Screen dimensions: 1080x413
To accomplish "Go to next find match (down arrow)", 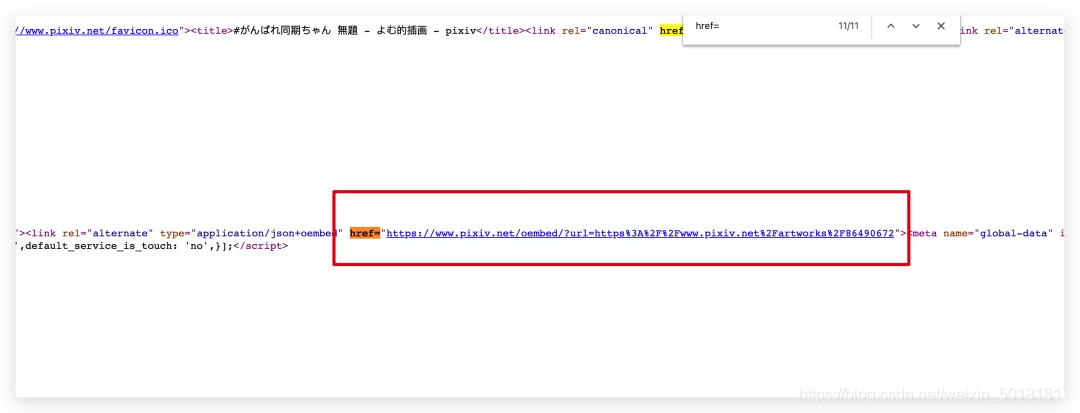I will [916, 26].
